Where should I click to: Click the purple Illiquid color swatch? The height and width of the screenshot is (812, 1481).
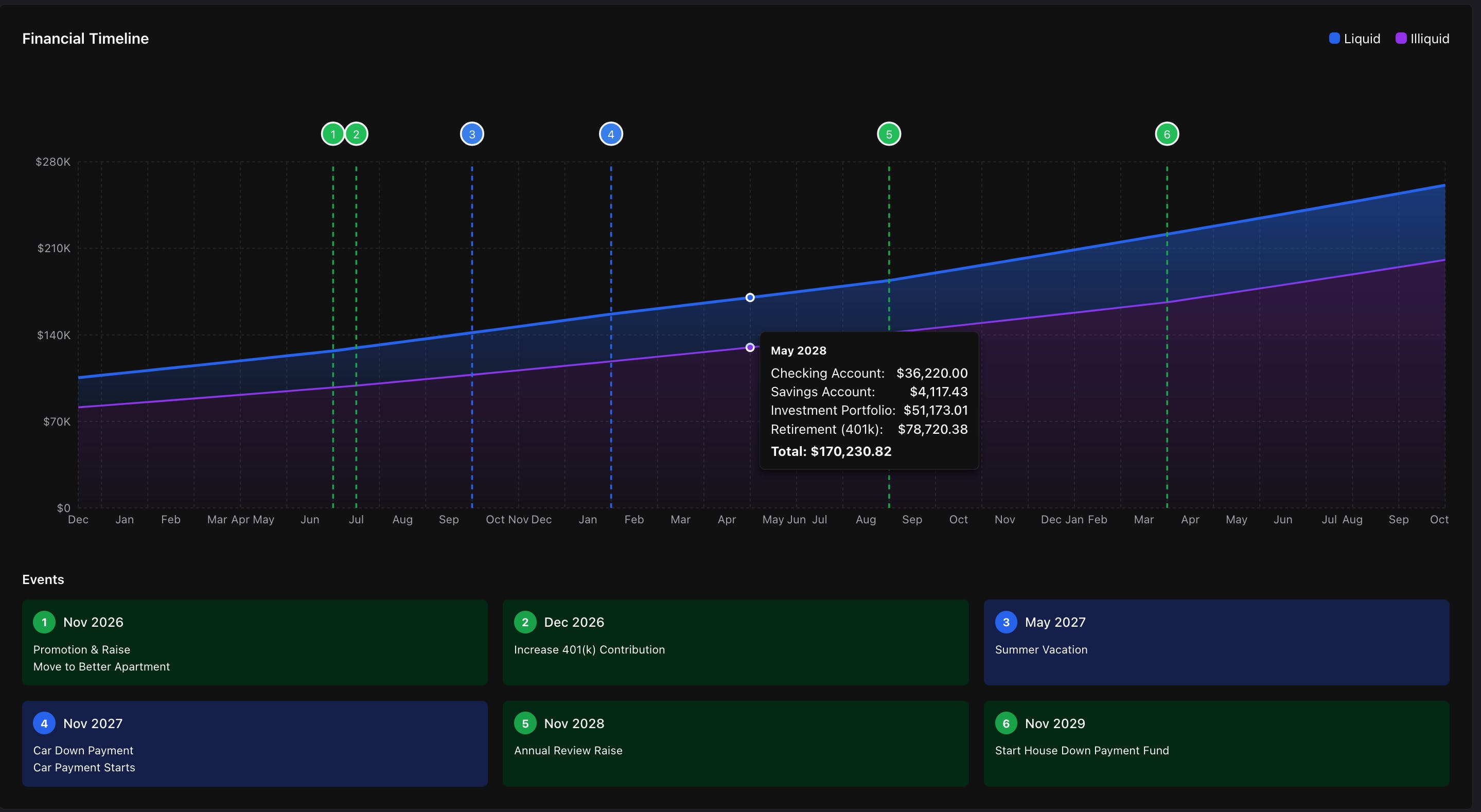(1401, 38)
